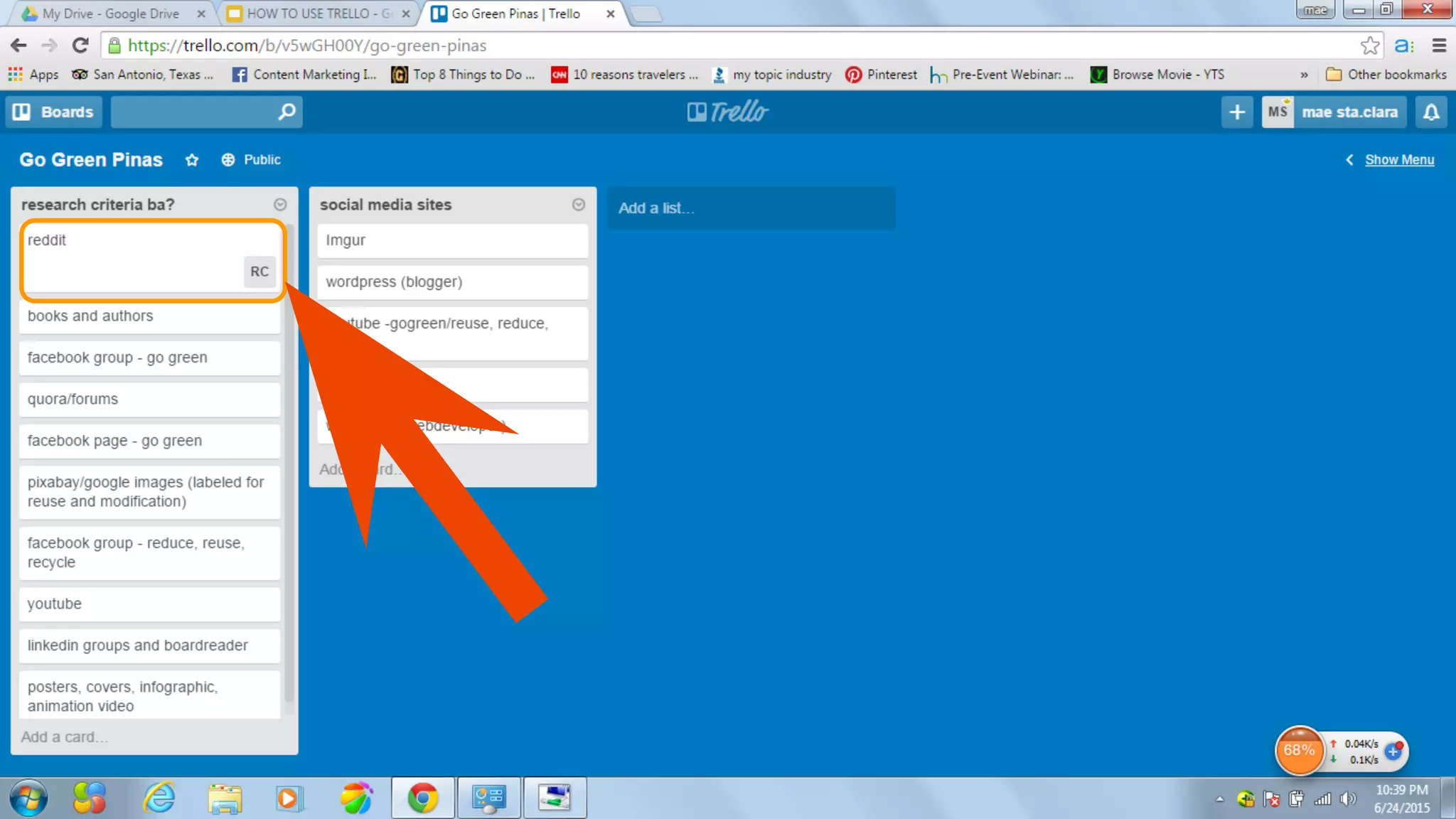Open the notifications bell

(1431, 112)
